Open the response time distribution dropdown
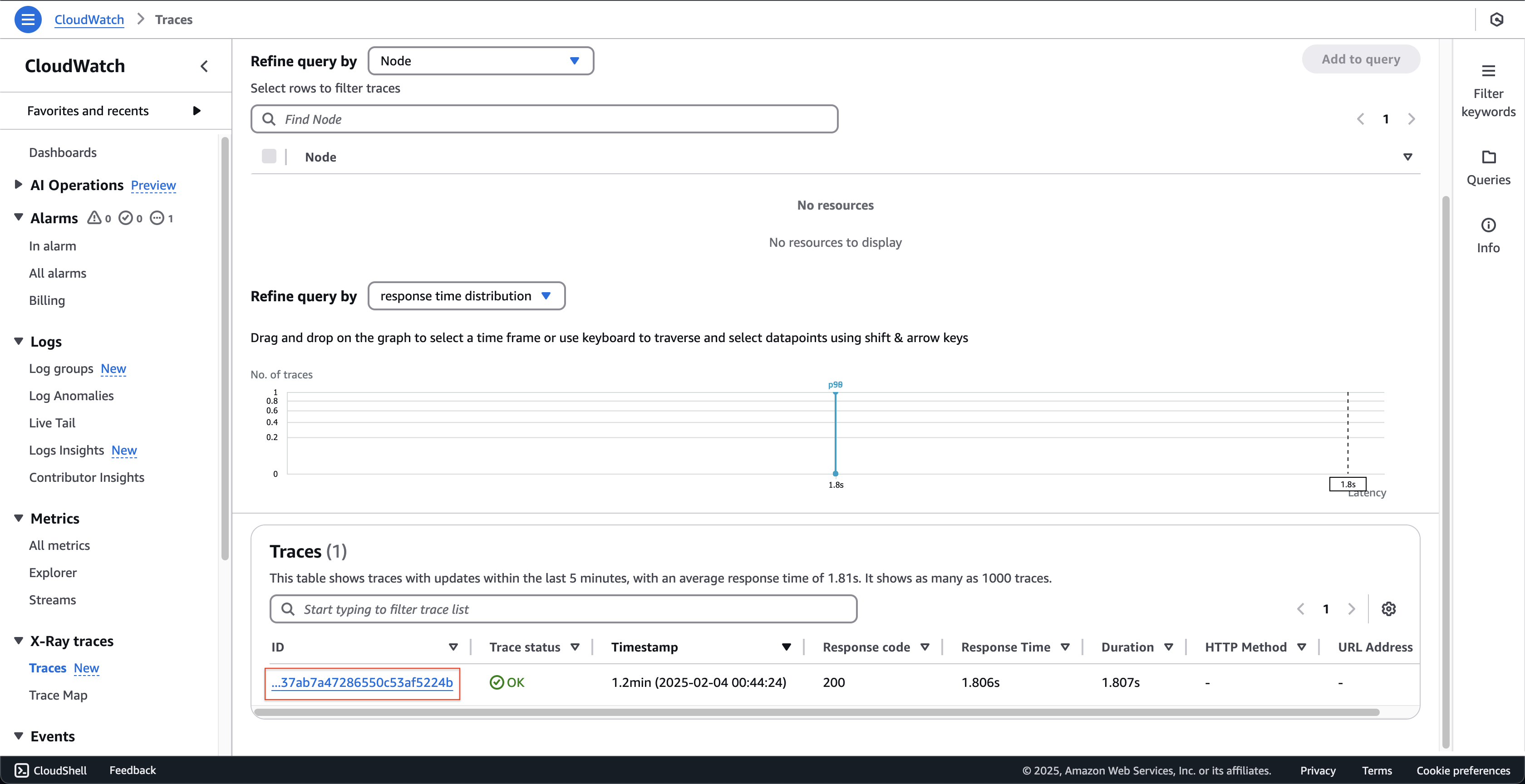Viewport: 1525px width, 784px height. (467, 296)
